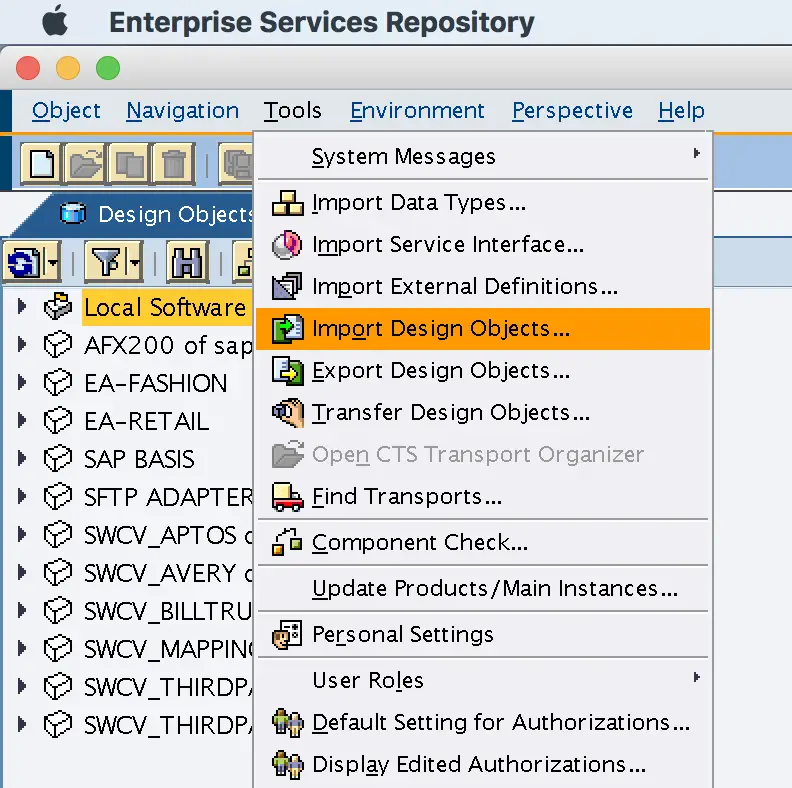
Task: Click the green zoom window button
Action: 108,68
